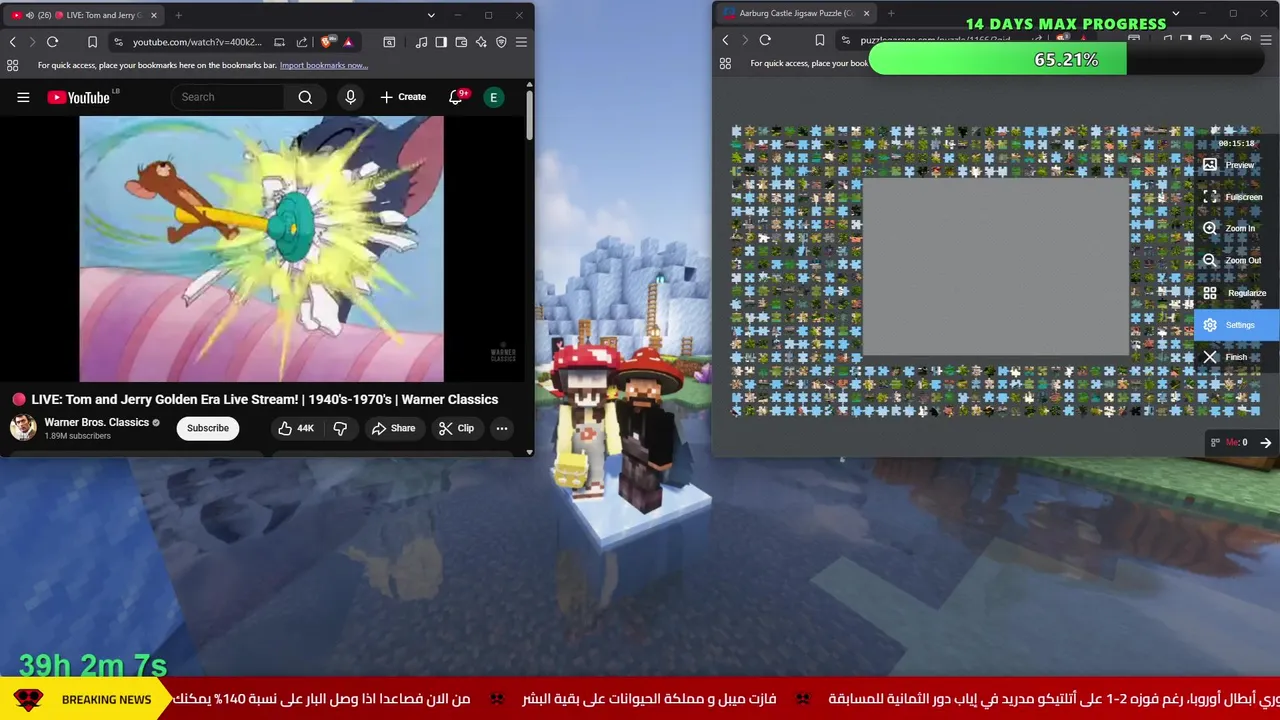This screenshot has width=1280, height=720.
Task: Share the Tom and Jerry live stream
Action: coord(393,428)
